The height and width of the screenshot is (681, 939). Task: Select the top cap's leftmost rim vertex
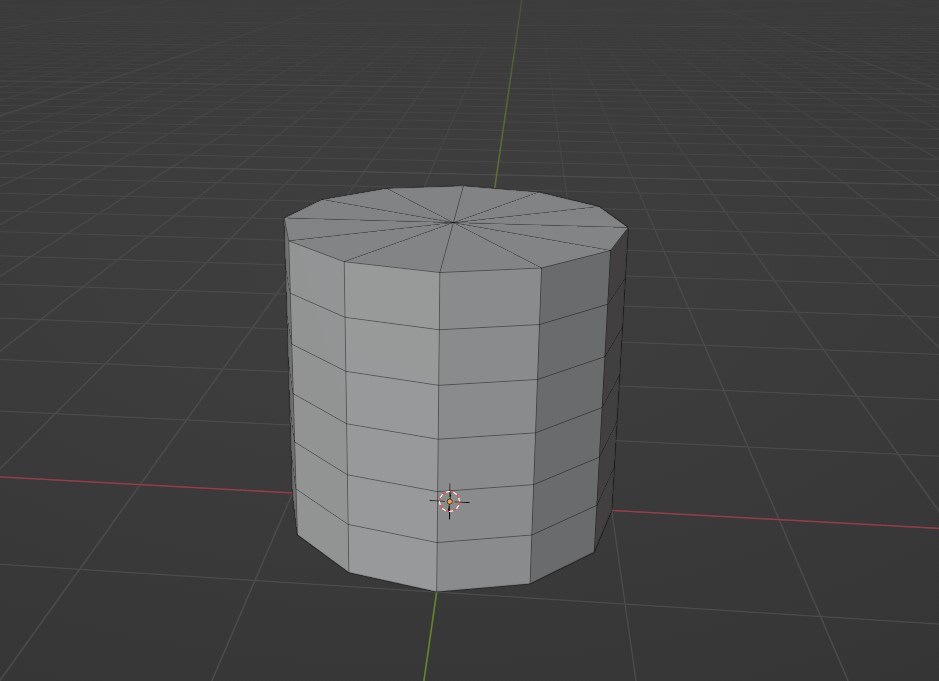click(286, 220)
